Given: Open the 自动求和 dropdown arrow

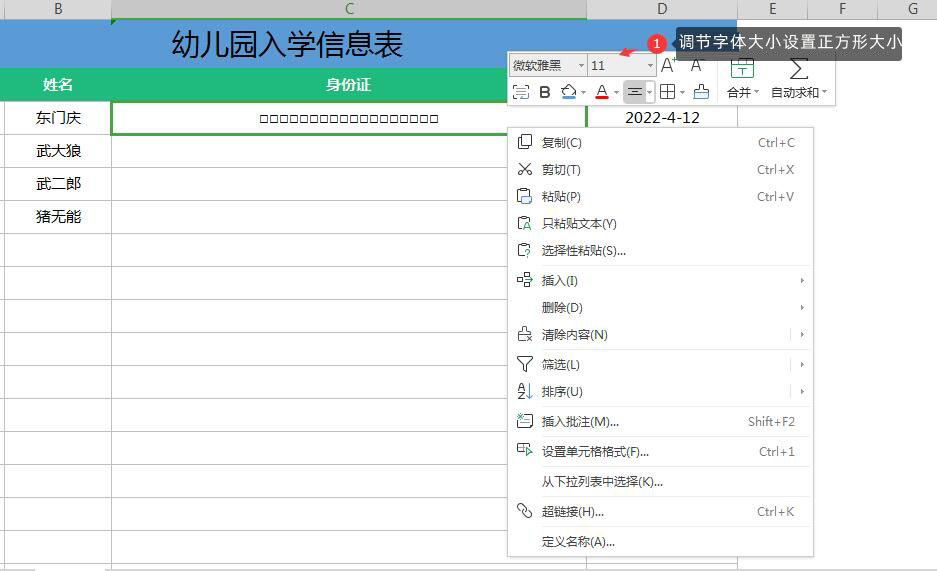Looking at the screenshot, I should [825, 93].
